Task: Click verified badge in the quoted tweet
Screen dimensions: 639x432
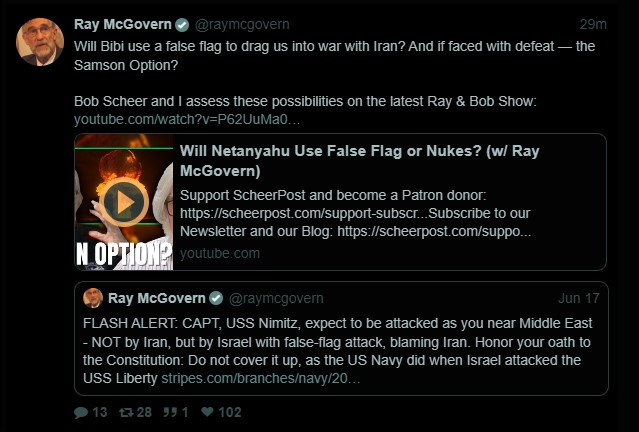Action: 216,298
